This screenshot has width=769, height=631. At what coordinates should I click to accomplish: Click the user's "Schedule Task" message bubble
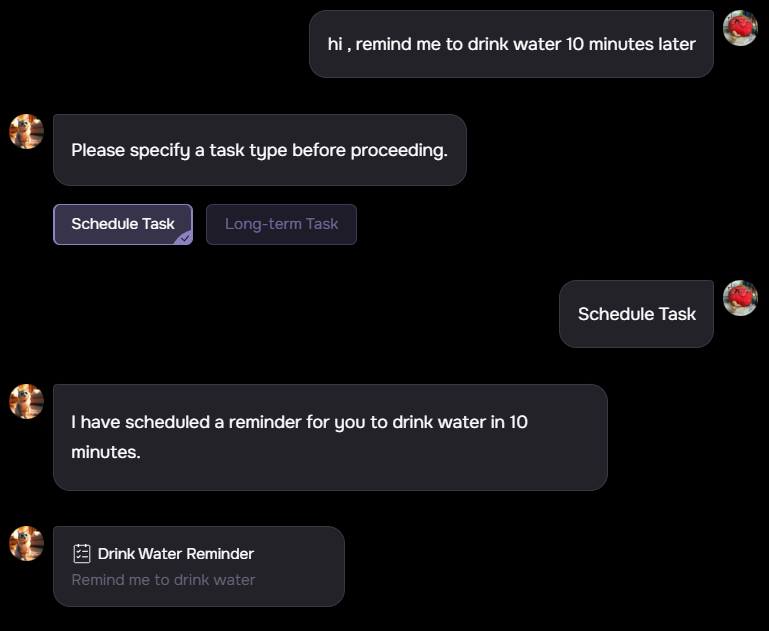pos(636,314)
